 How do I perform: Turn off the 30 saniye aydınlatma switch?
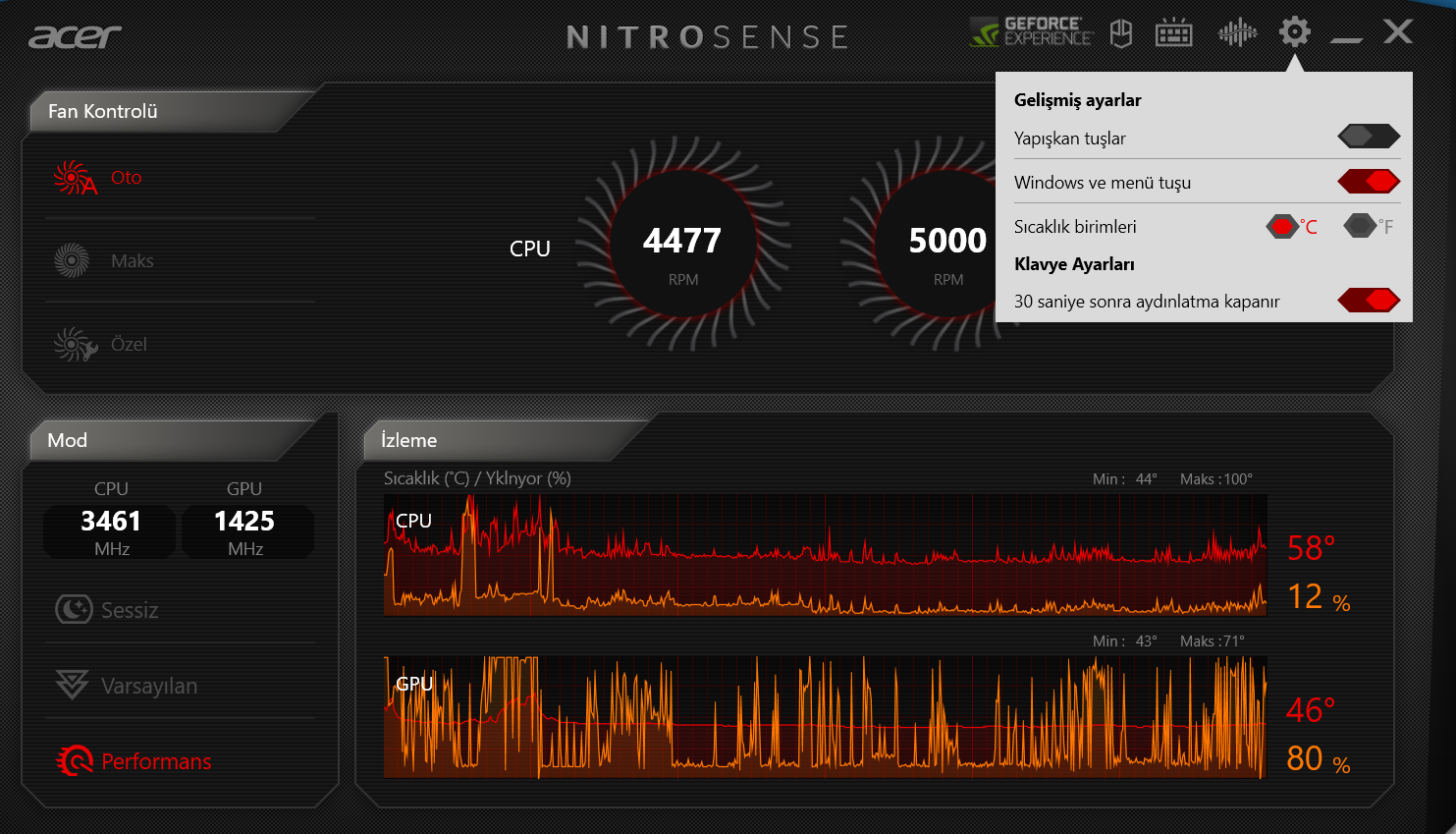click(x=1369, y=300)
